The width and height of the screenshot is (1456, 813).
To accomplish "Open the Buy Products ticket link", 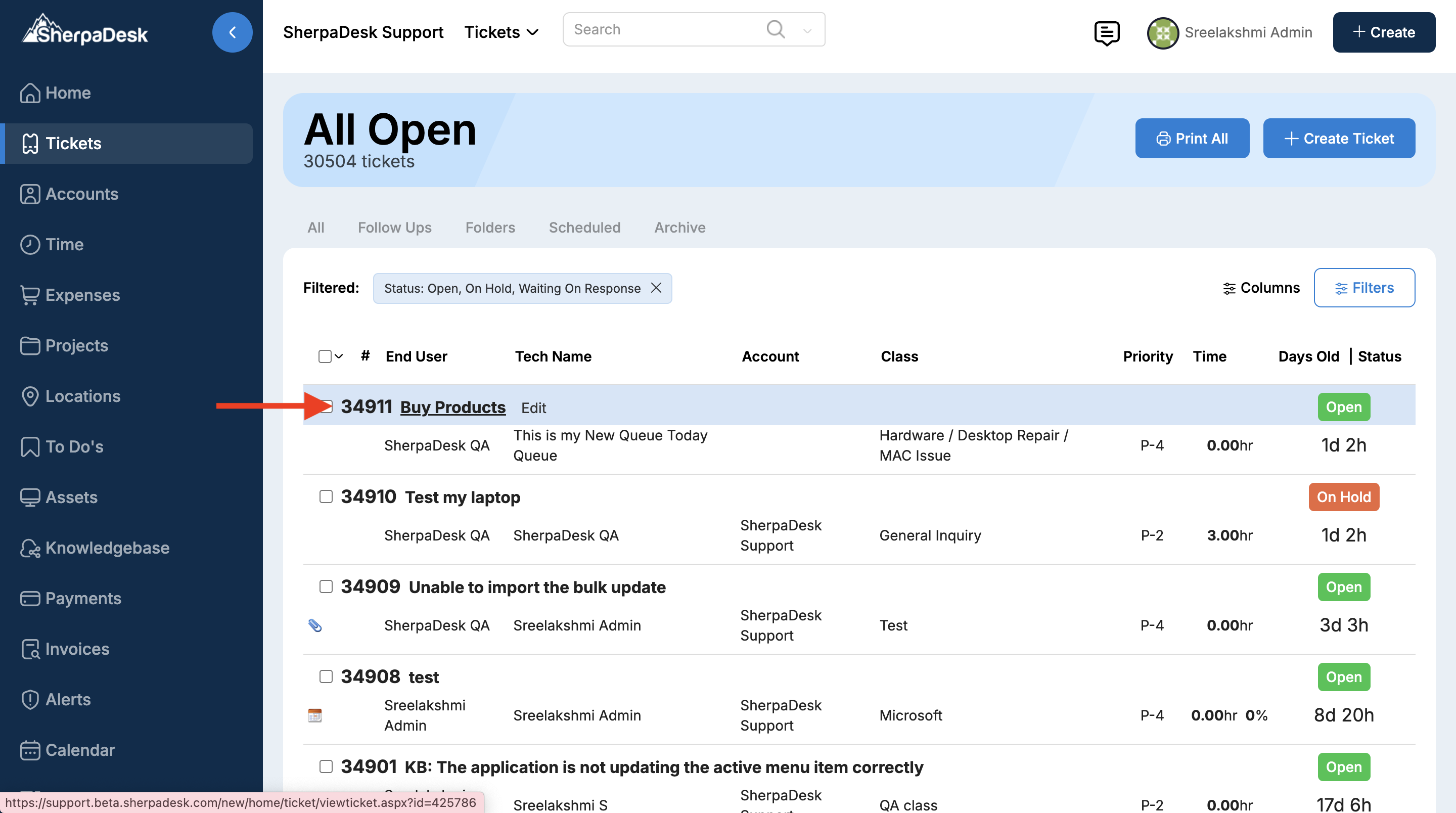I will pyautogui.click(x=452, y=407).
